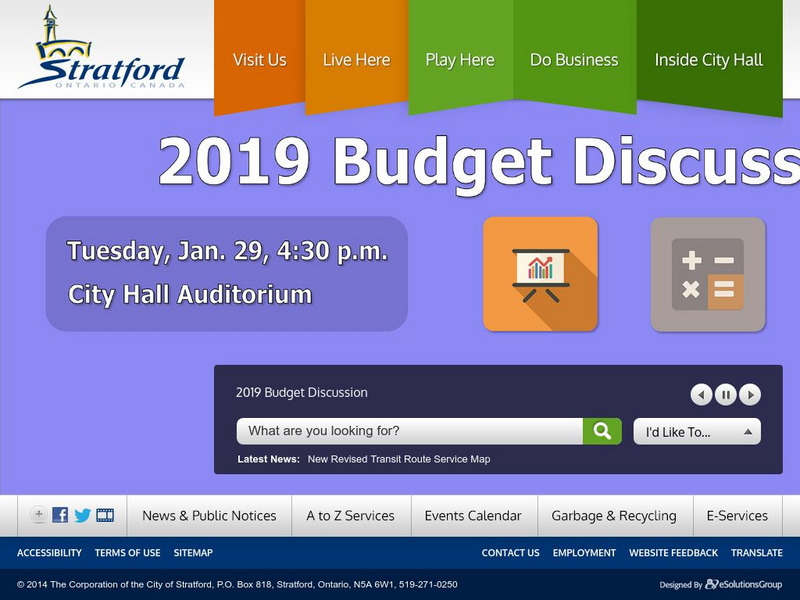Open Garbage & Recycling page
Screen dimensions: 800x600
pos(614,516)
